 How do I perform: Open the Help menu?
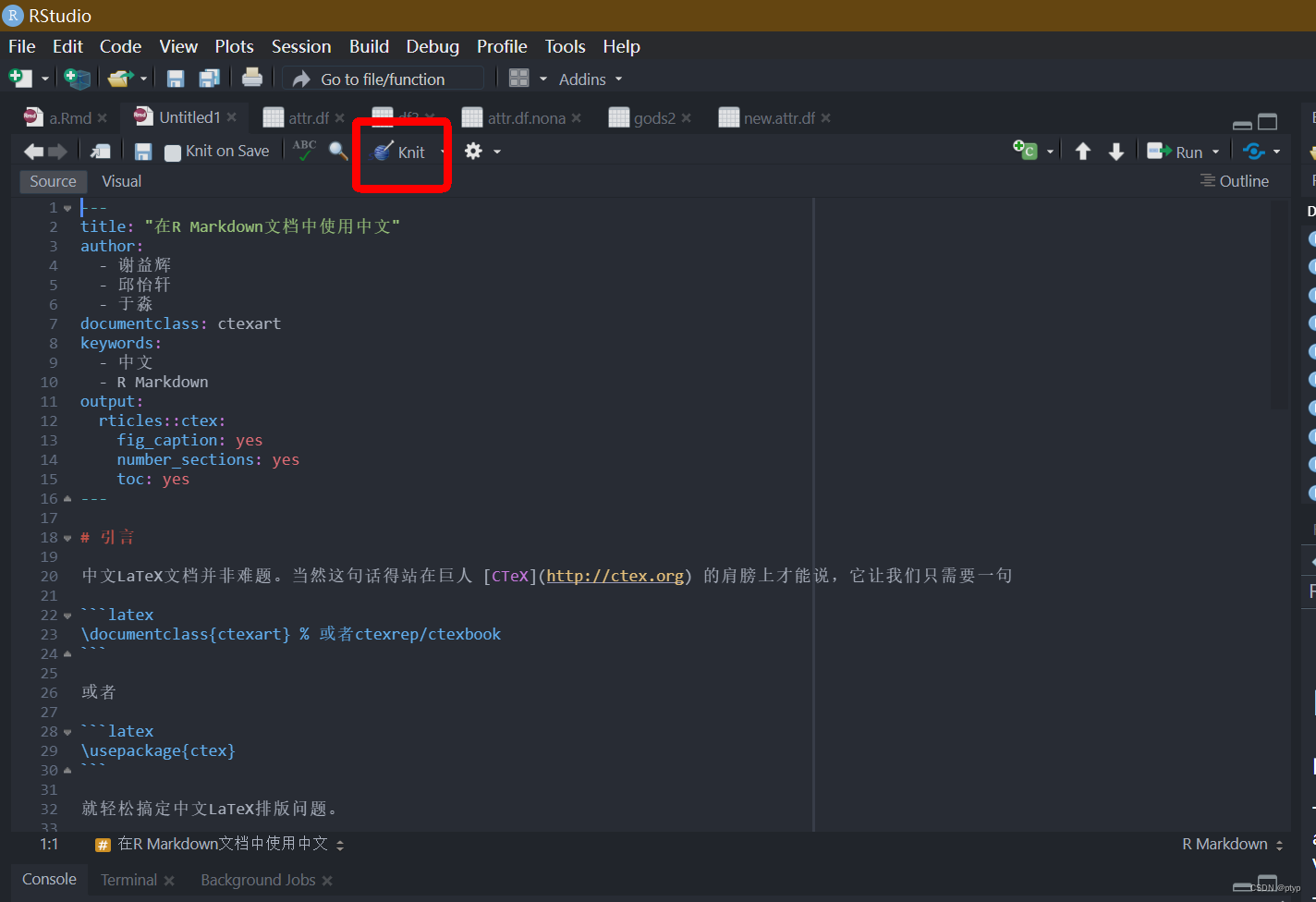622,46
